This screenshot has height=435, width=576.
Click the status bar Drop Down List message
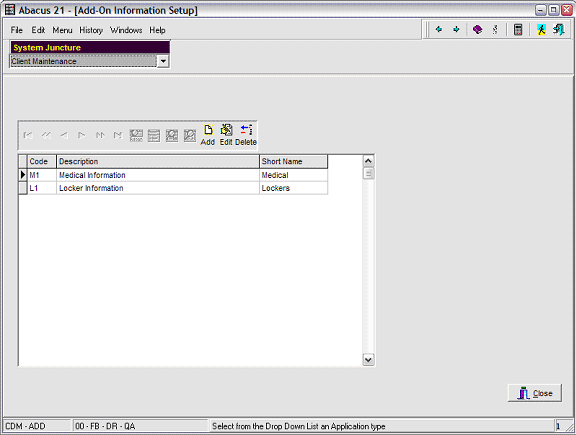[x=299, y=426]
